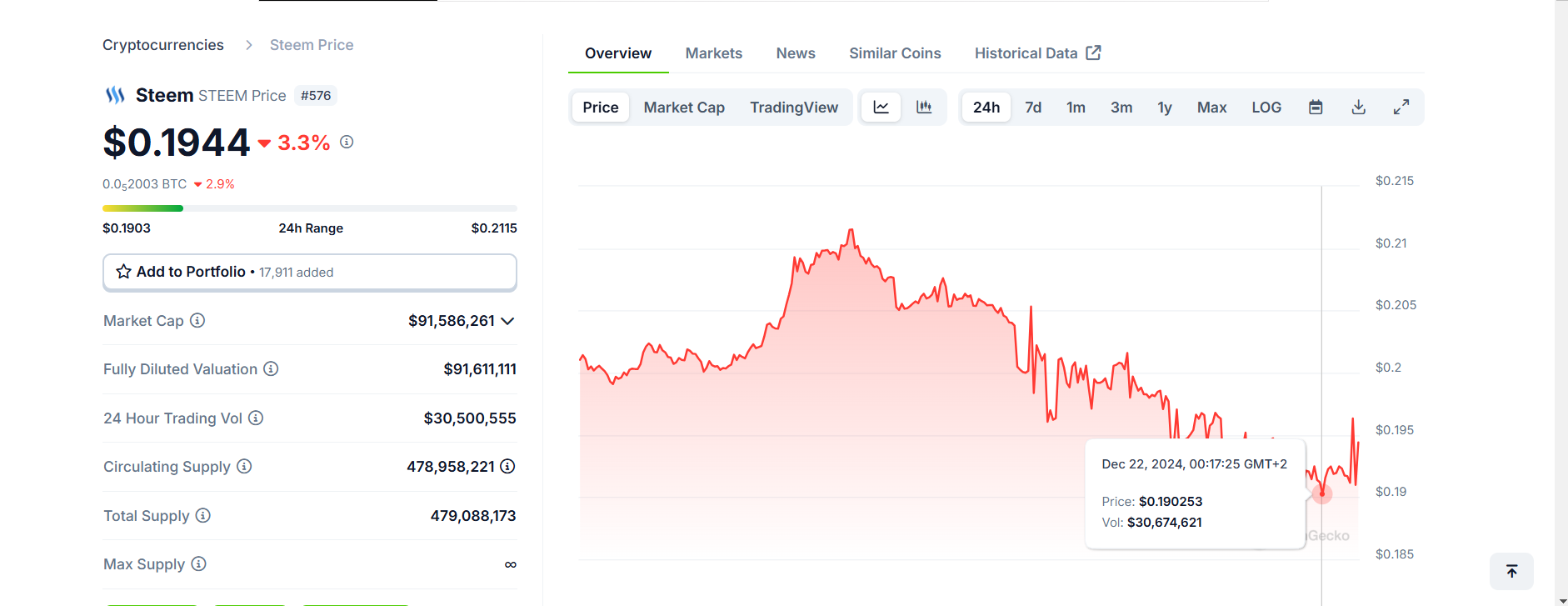Viewport: 1568px width, 606px height.
Task: Click the Circulating Supply details icon
Action: pos(507,467)
